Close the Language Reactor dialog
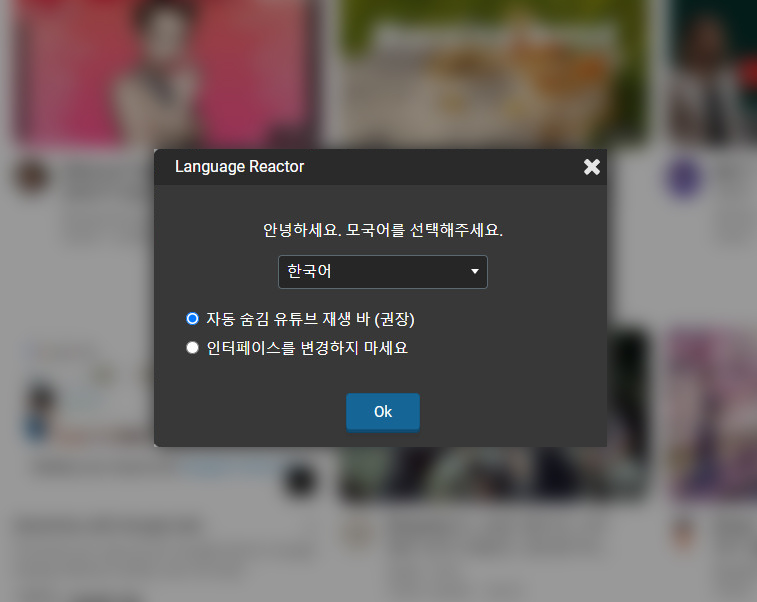 [x=591, y=167]
